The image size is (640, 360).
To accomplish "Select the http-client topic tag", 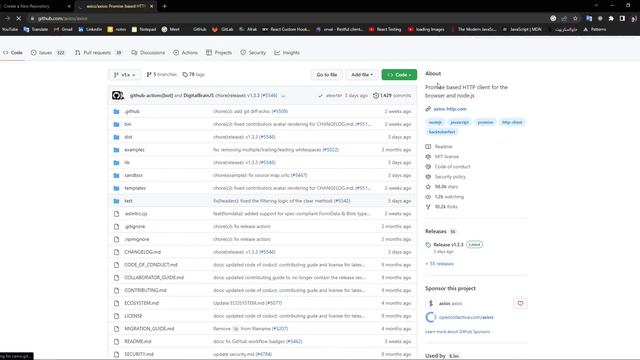I will tap(511, 122).
